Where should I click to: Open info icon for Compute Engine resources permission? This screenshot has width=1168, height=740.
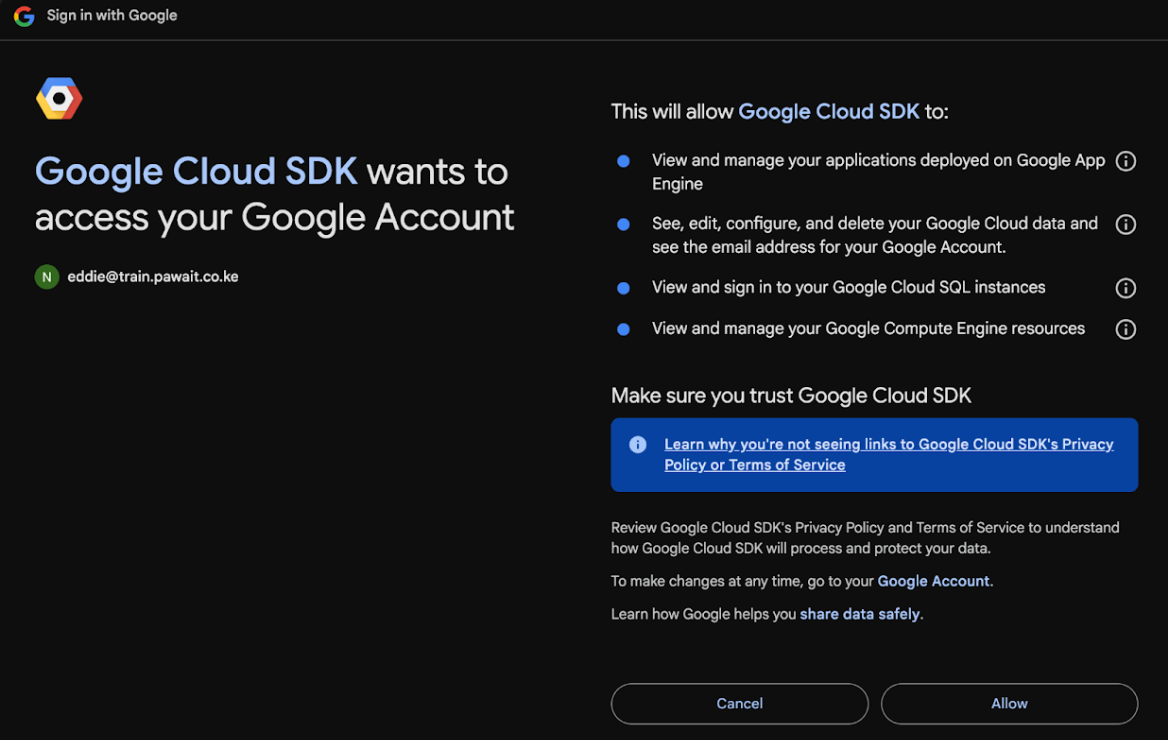(x=1125, y=329)
